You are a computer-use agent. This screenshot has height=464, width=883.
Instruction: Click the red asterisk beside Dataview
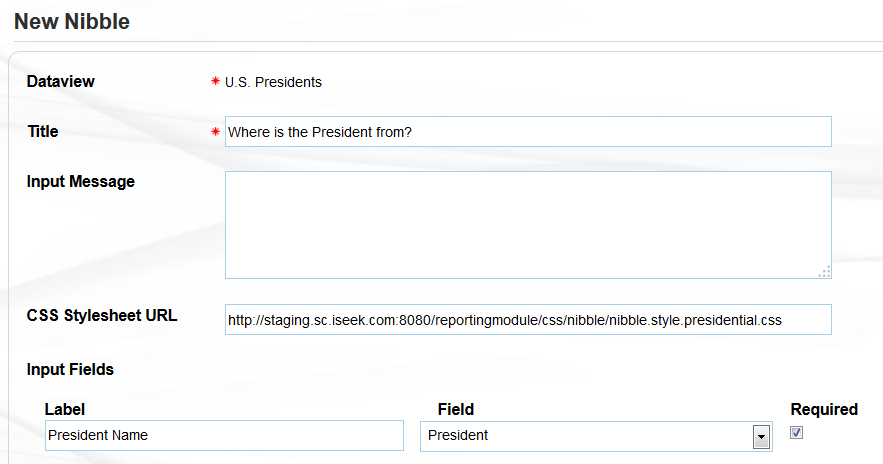click(x=215, y=82)
